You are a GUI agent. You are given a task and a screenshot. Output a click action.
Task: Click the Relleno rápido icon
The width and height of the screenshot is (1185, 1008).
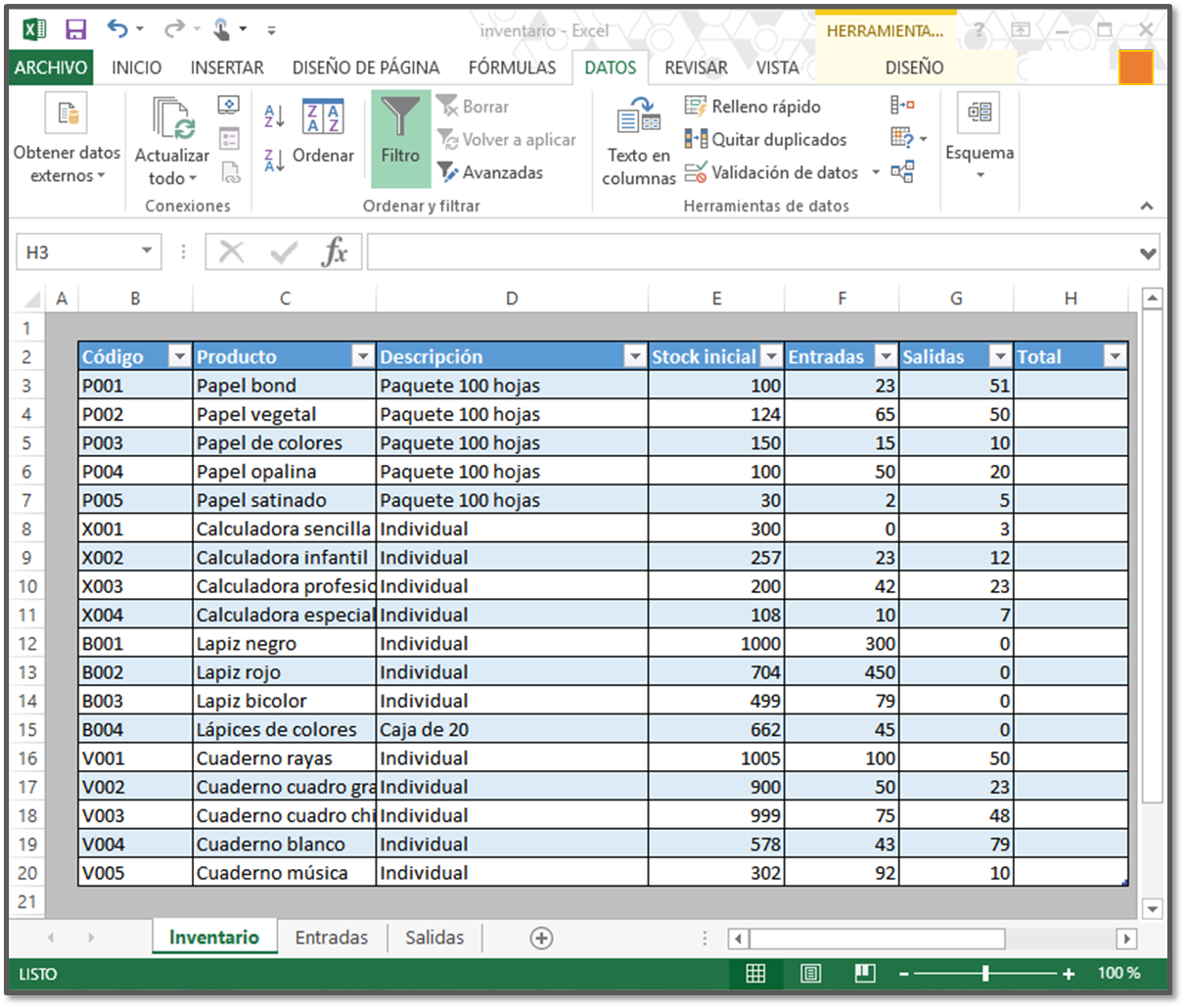[696, 107]
